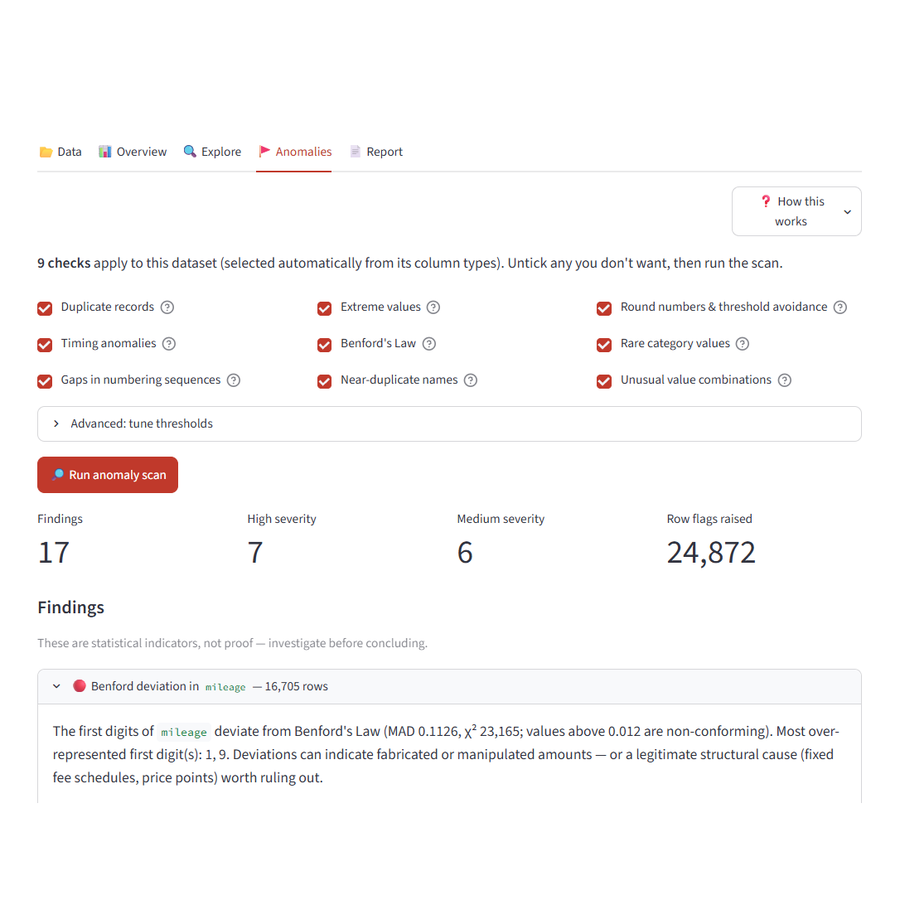Open the Overview tab
The height and width of the screenshot is (900, 900).
click(133, 152)
